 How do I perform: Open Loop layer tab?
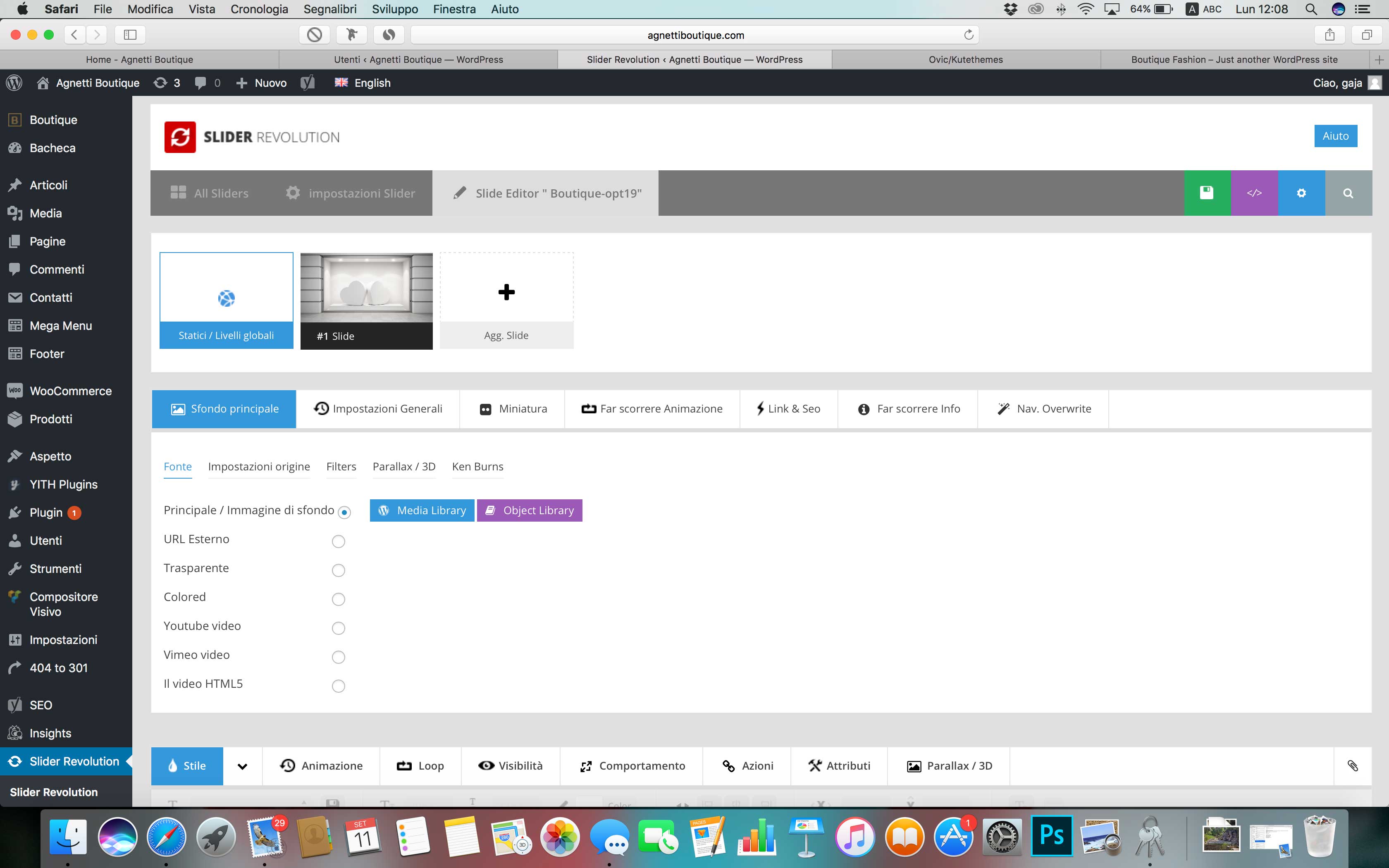tap(420, 766)
